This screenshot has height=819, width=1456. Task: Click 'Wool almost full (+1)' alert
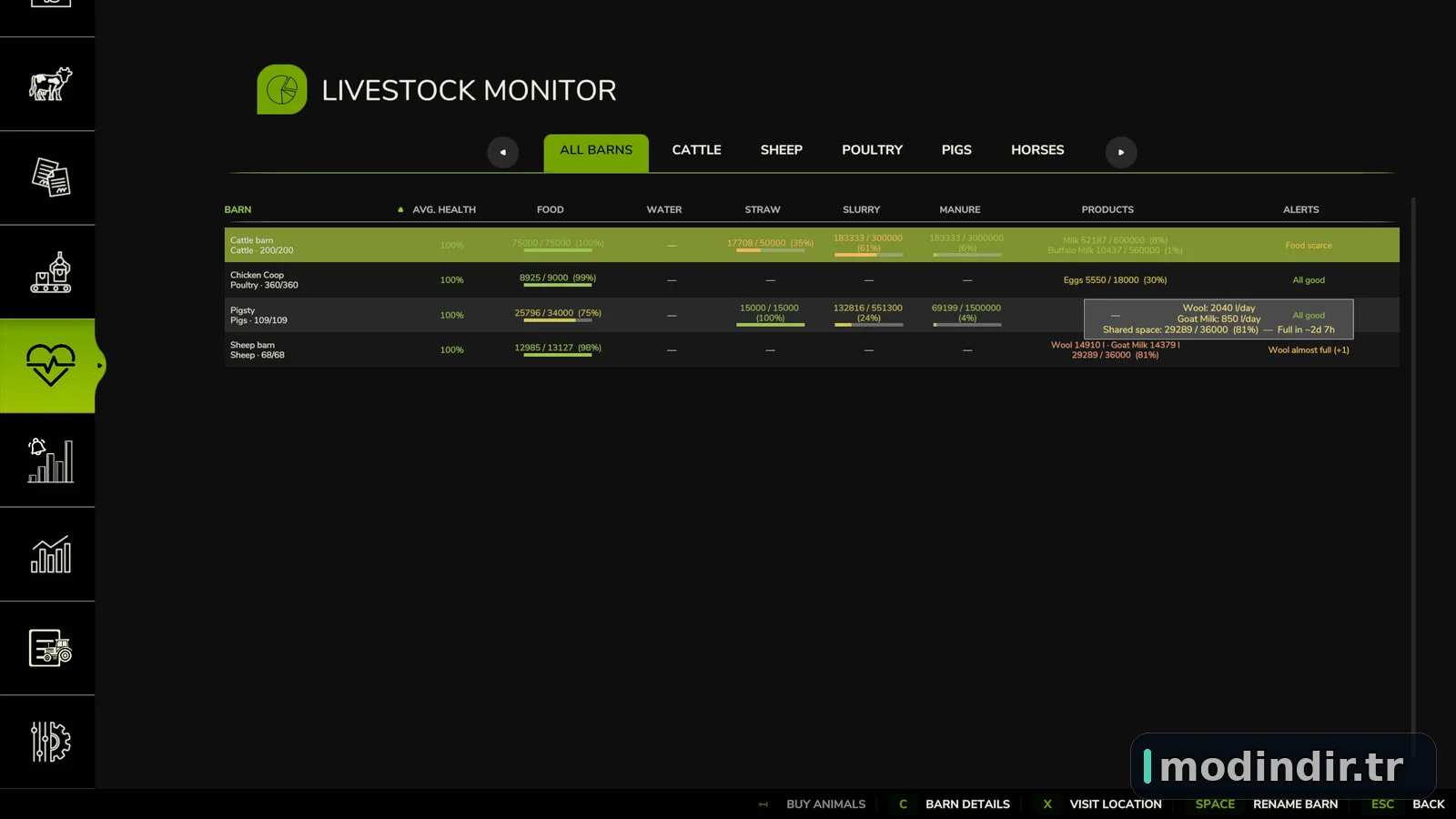(1309, 350)
